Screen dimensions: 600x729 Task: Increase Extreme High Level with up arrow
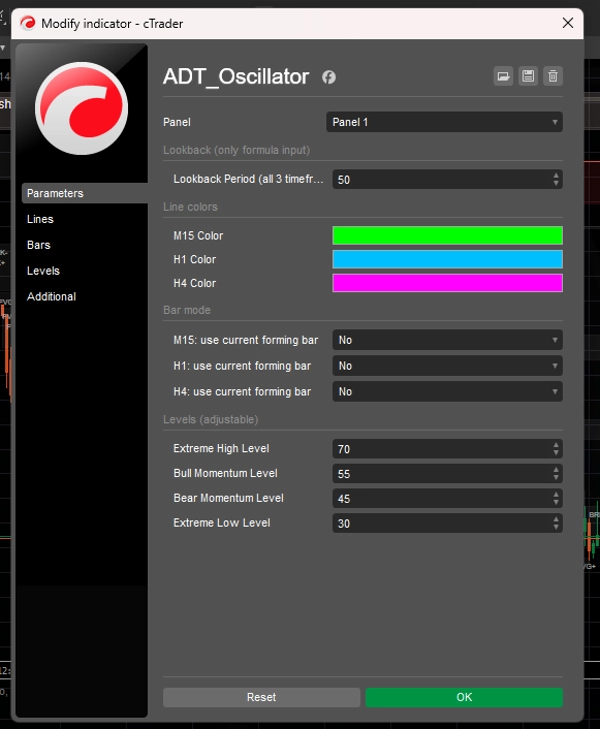tap(556, 445)
